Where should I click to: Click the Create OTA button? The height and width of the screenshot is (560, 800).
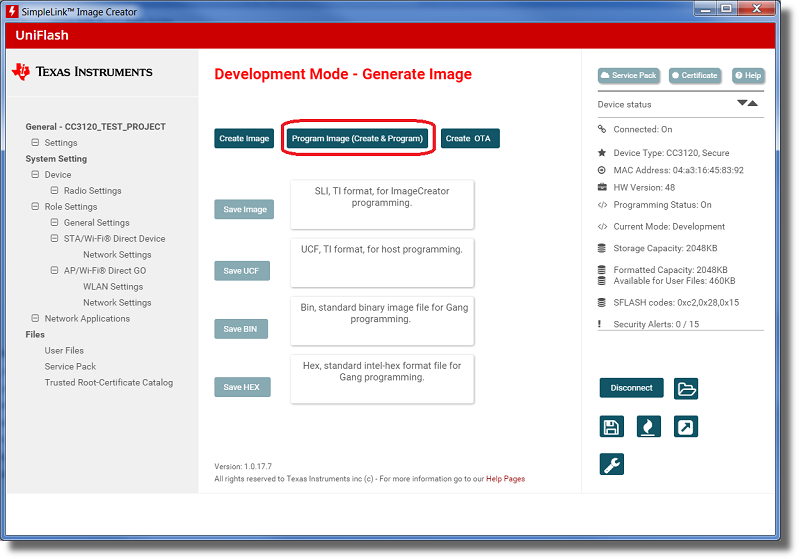coord(469,139)
